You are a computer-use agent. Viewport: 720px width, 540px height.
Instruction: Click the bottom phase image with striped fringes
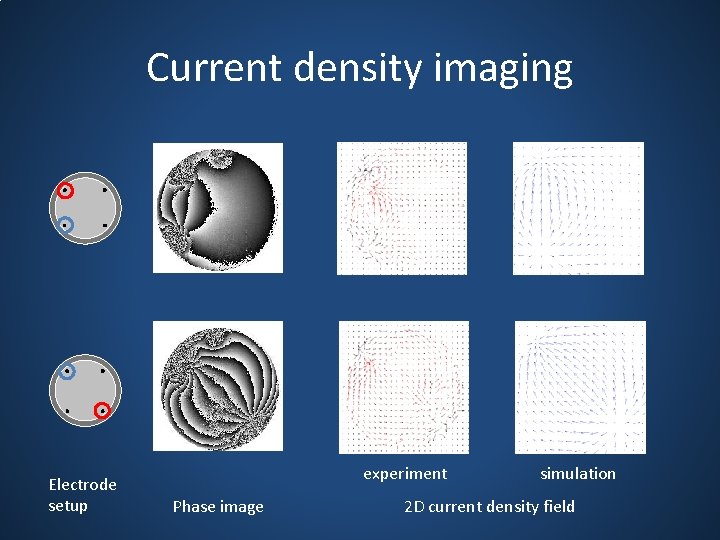coord(218,386)
